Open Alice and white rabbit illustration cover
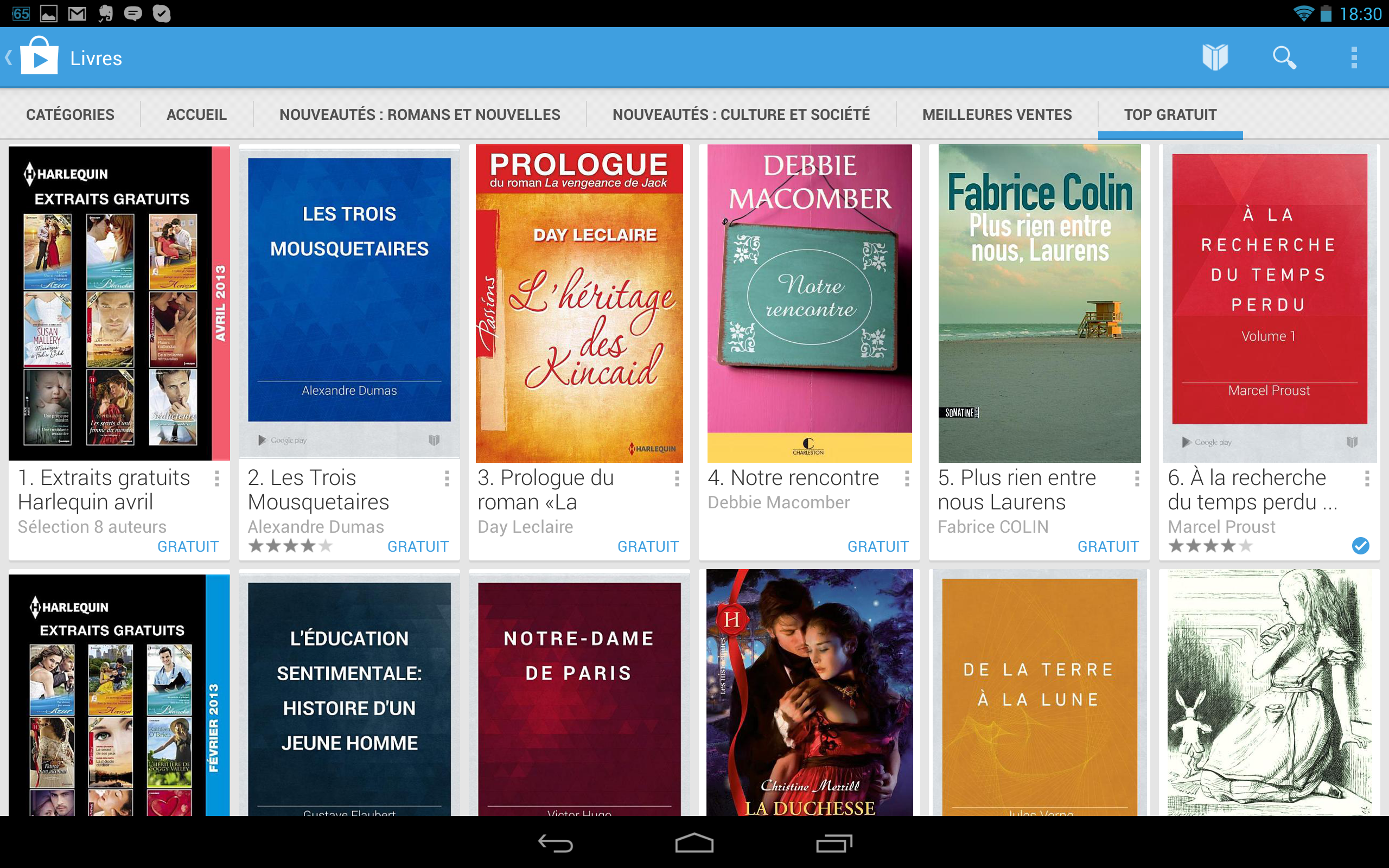This screenshot has width=1389, height=868. tap(1270, 692)
